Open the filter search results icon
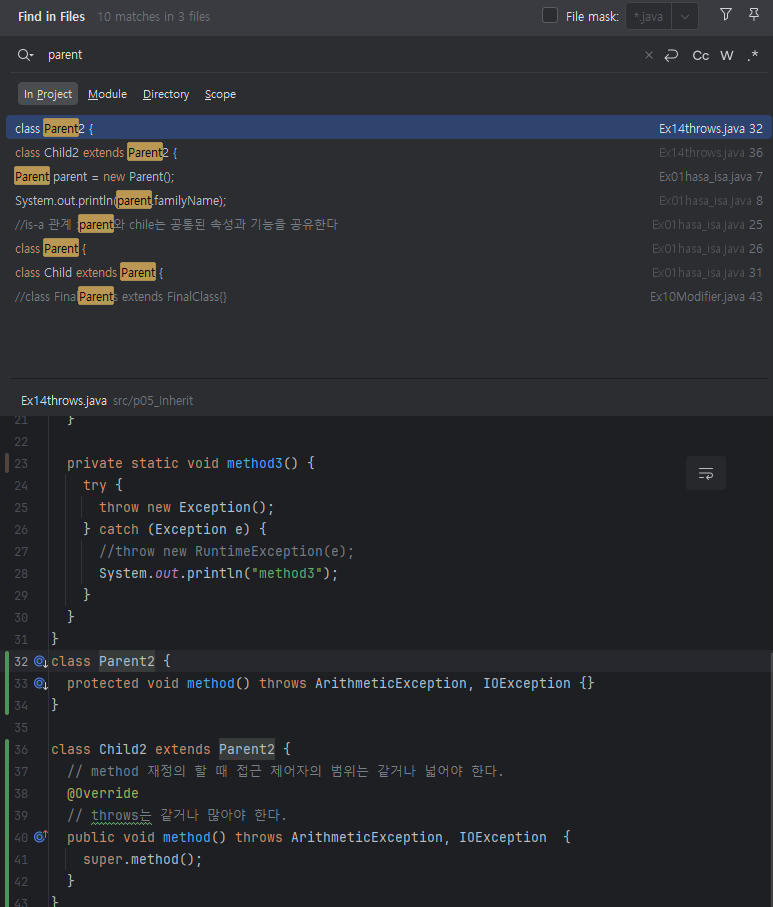 point(726,14)
